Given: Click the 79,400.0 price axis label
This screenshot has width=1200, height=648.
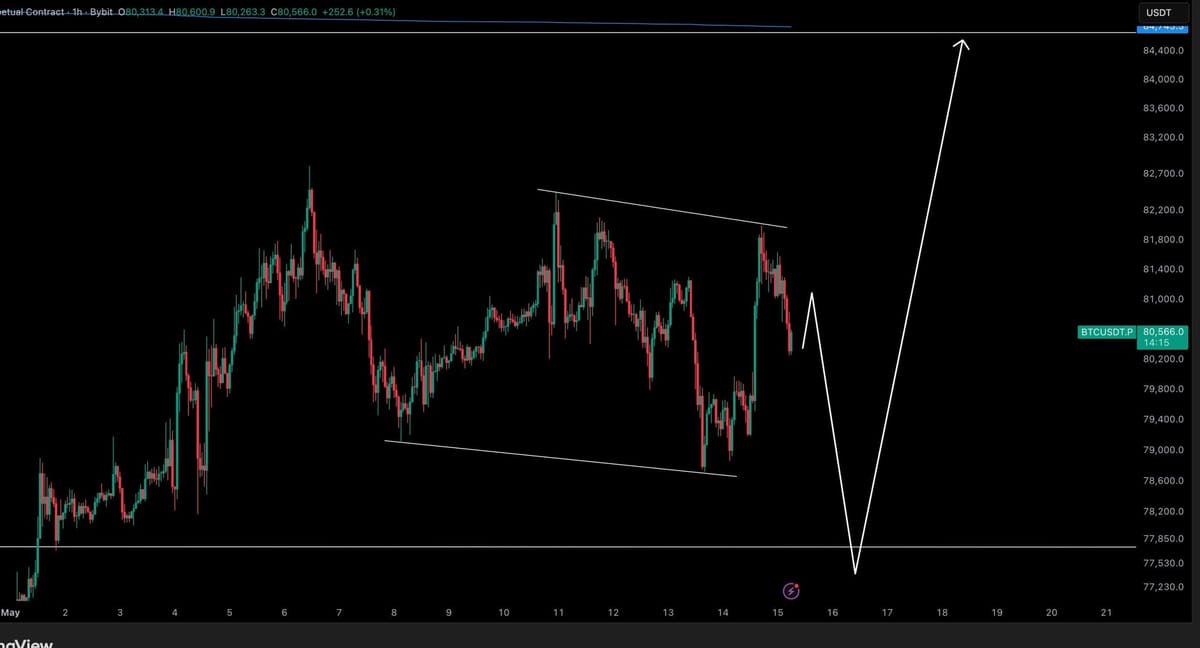Looking at the screenshot, I should click(1163, 420).
